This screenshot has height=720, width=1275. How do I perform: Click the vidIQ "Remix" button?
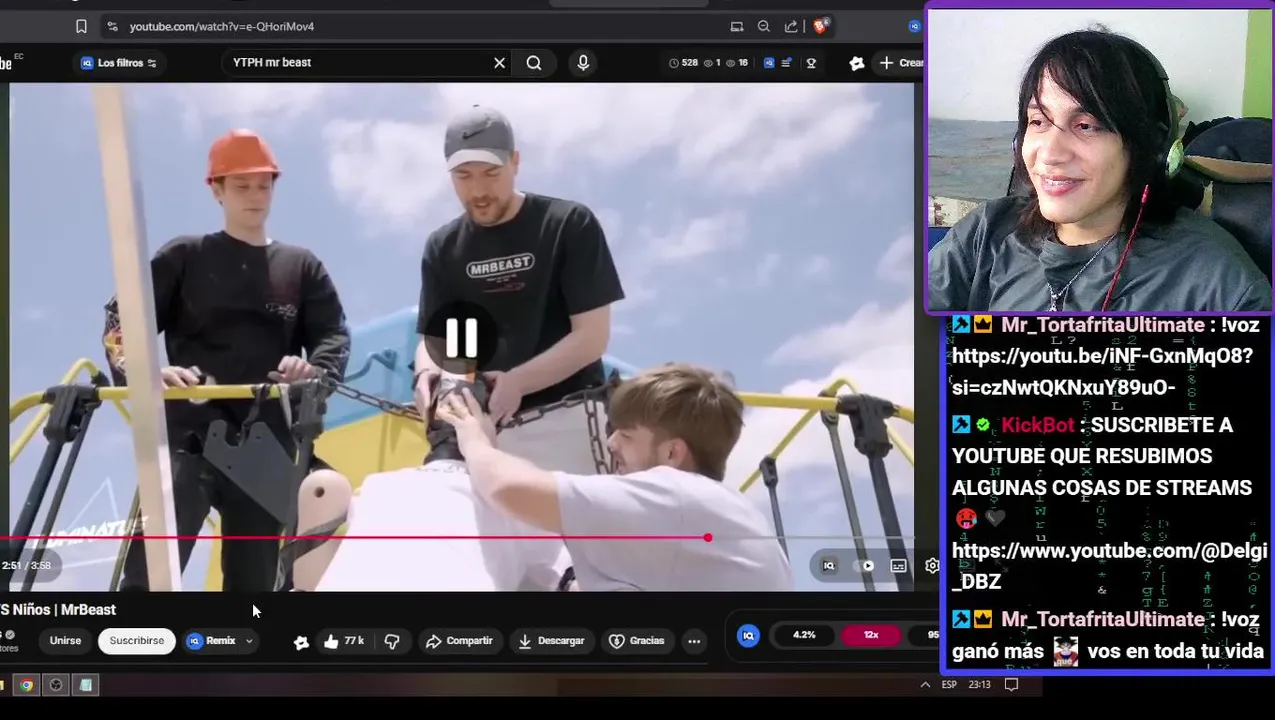coord(212,641)
